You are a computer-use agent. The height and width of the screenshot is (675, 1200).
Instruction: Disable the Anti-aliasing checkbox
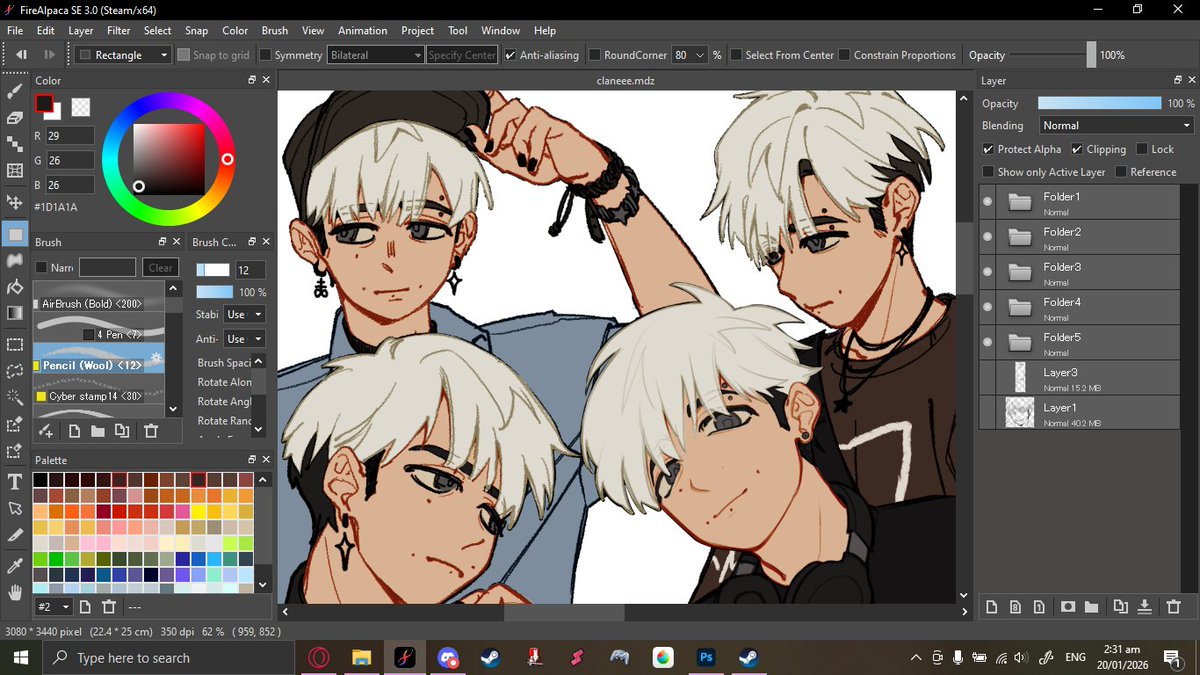click(511, 55)
